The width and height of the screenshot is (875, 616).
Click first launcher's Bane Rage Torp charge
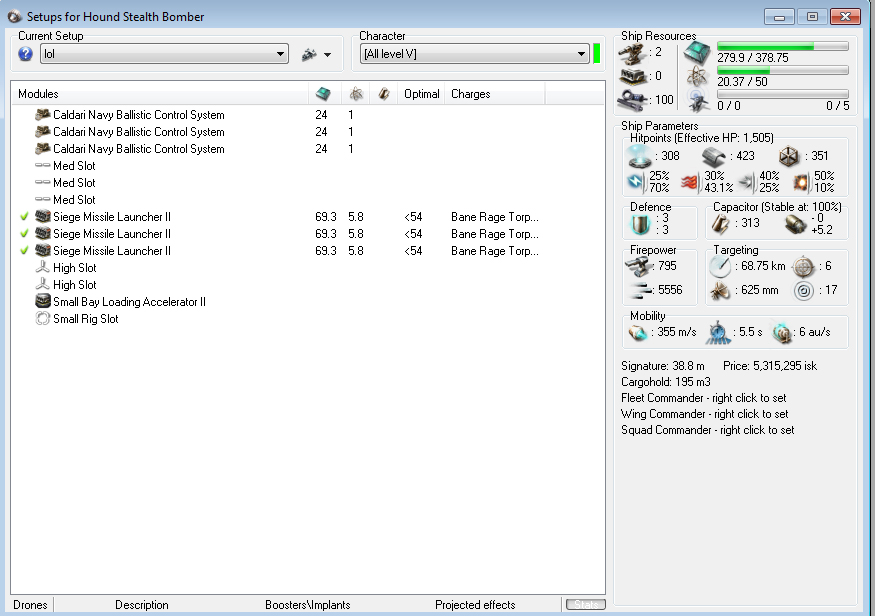(x=494, y=217)
